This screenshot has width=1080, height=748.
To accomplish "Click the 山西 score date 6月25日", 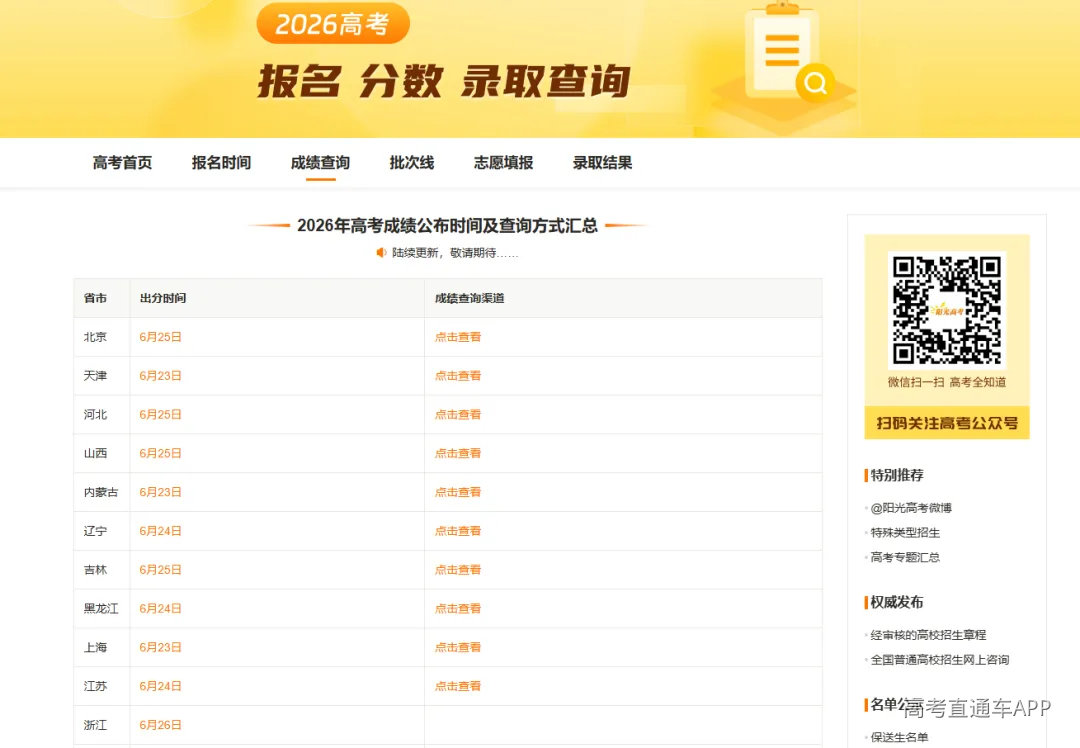I will (x=160, y=453).
